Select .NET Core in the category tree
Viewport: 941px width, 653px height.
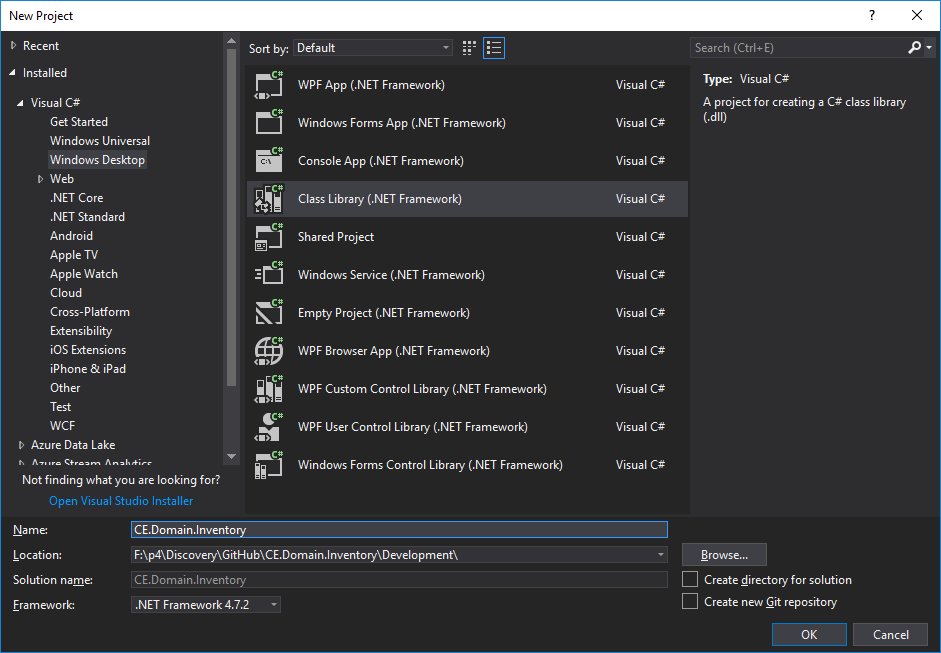(x=77, y=198)
